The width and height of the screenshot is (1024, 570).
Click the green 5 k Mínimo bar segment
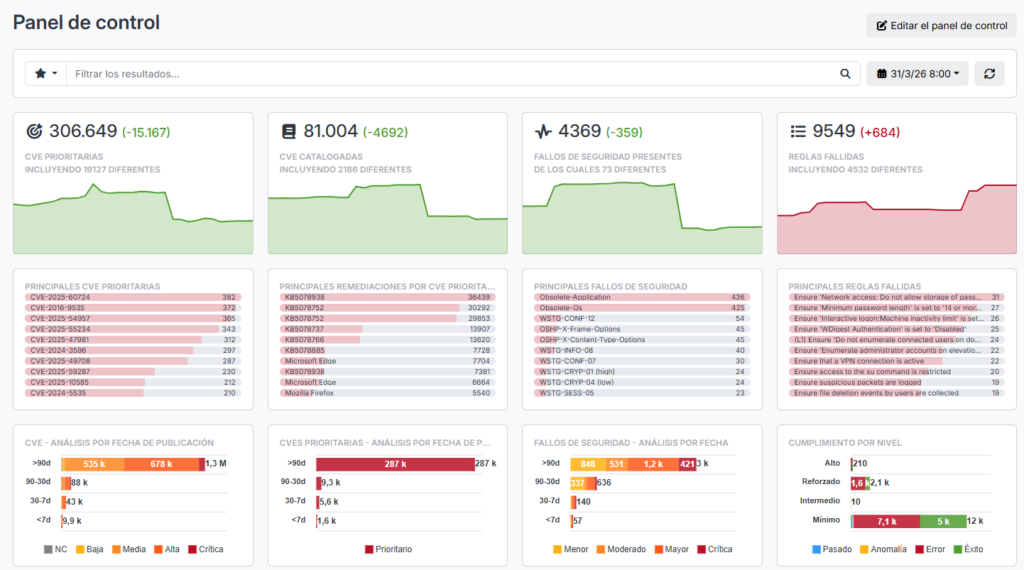[942, 521]
